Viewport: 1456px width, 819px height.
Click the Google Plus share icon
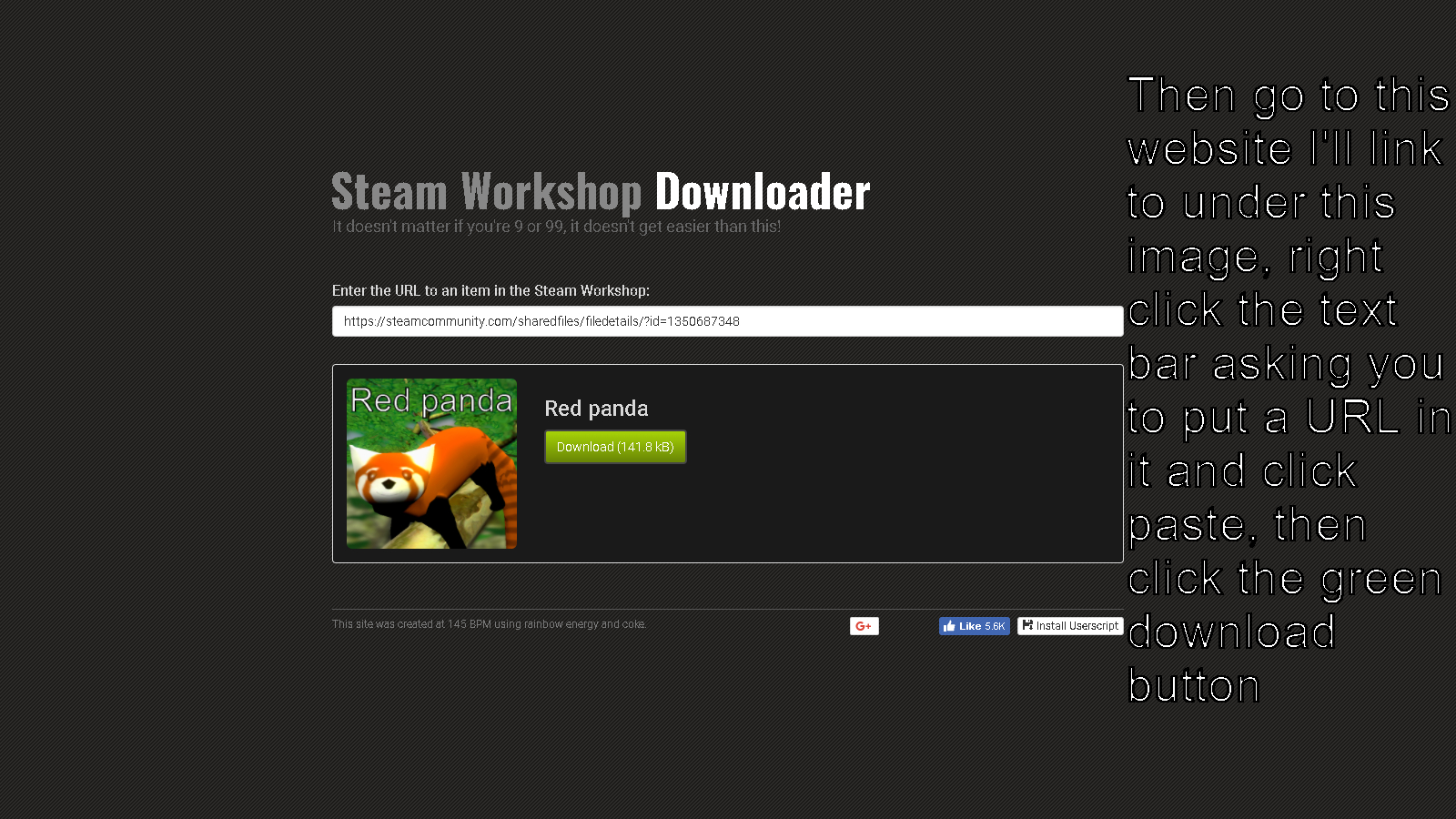[864, 626]
